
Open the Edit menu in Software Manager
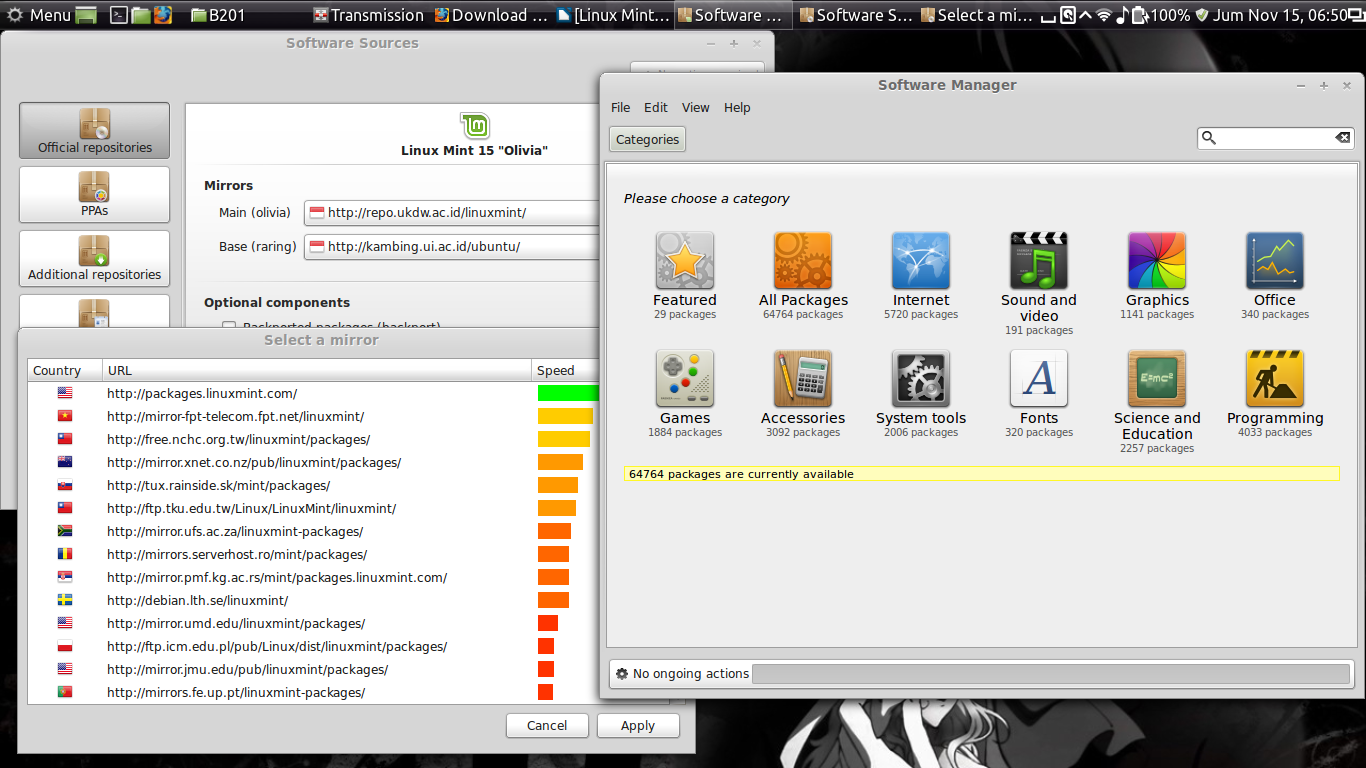(656, 108)
